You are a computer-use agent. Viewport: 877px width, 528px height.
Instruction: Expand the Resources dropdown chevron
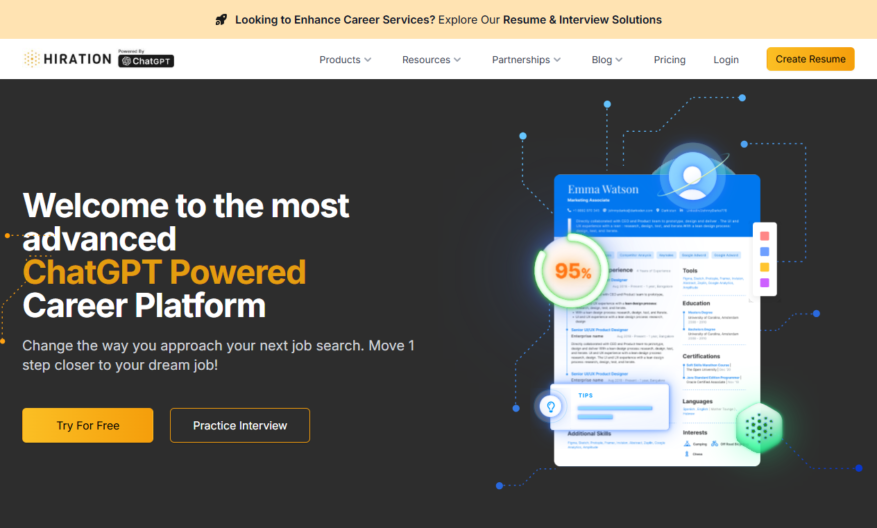pyautogui.click(x=457, y=60)
